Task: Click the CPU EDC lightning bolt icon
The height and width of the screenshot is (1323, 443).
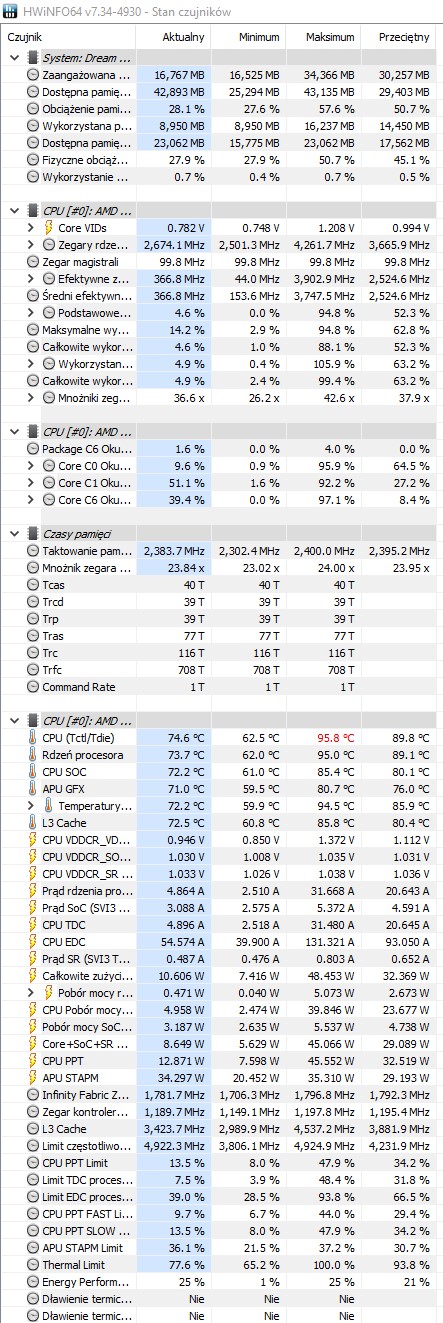Action: 32,942
